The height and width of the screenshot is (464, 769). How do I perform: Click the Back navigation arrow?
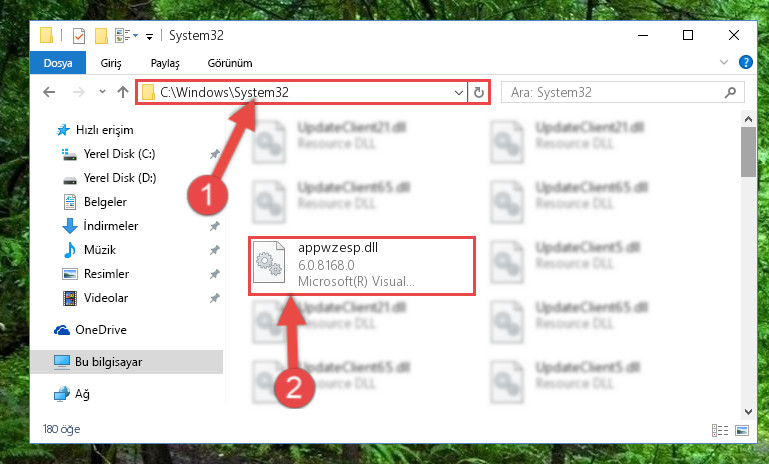pyautogui.click(x=49, y=92)
